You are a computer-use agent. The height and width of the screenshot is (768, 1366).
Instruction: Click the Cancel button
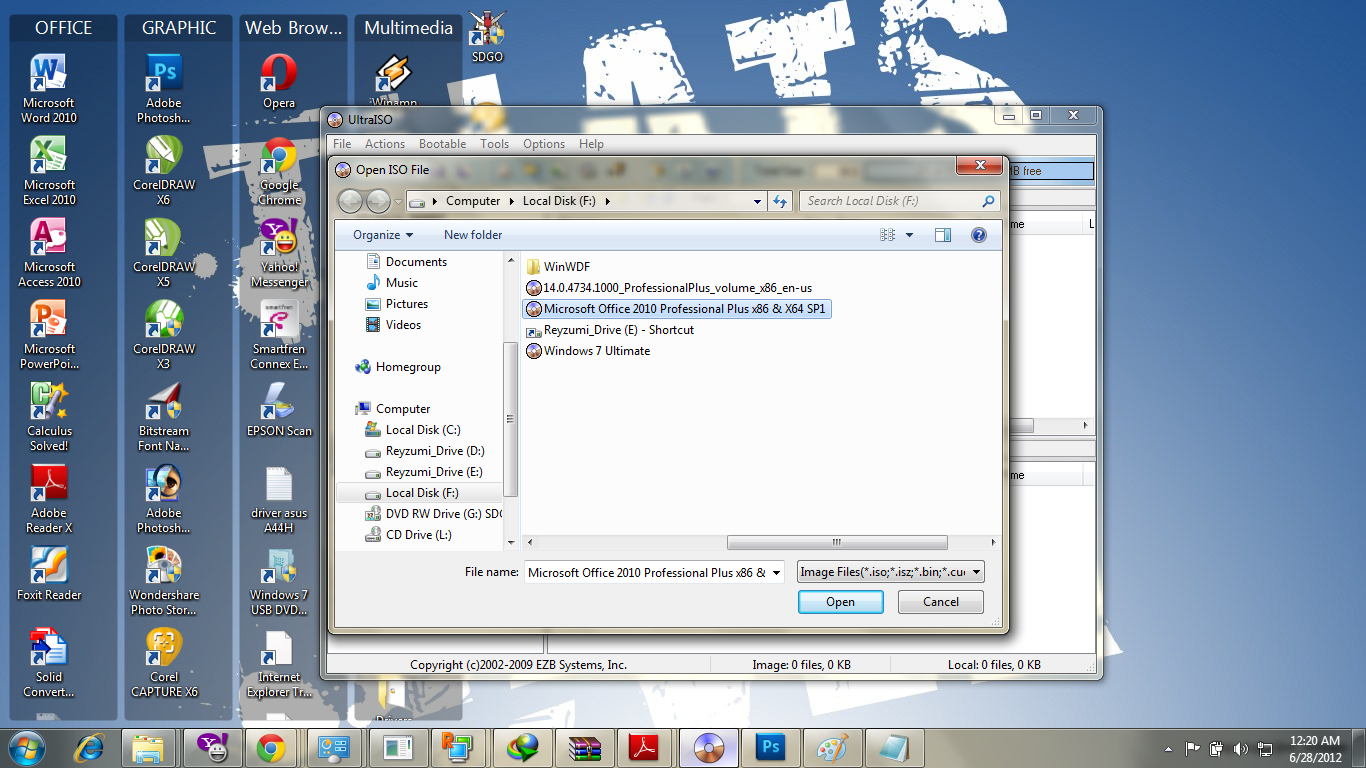tap(941, 602)
